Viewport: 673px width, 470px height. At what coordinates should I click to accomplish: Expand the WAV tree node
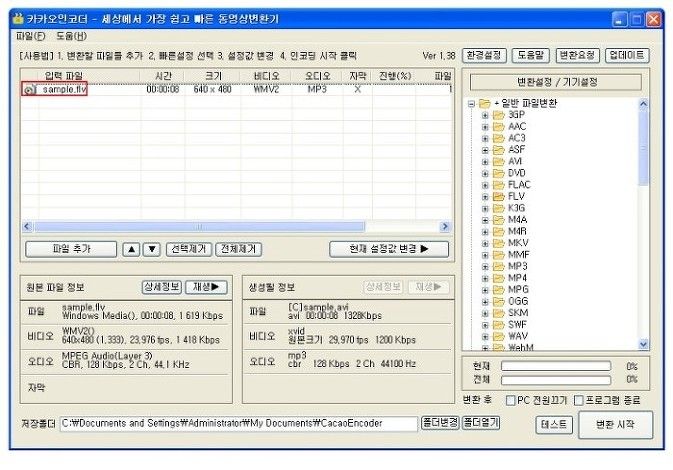485,337
